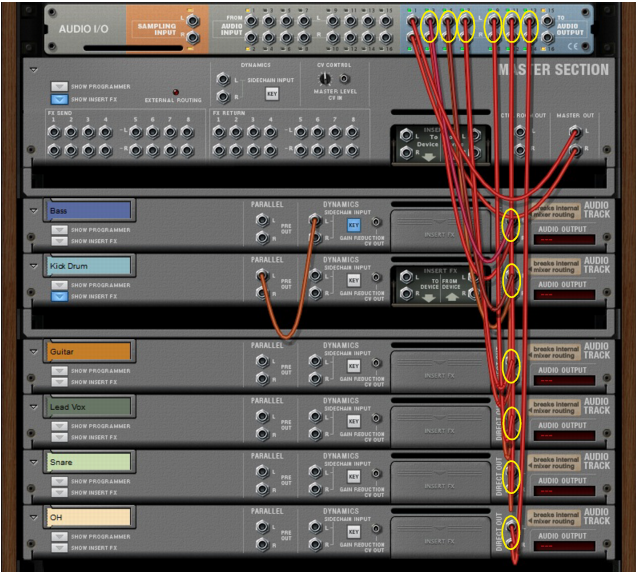Select the Guitar track name label
Image resolution: width=636 pixels, height=572 pixels.
click(90, 352)
